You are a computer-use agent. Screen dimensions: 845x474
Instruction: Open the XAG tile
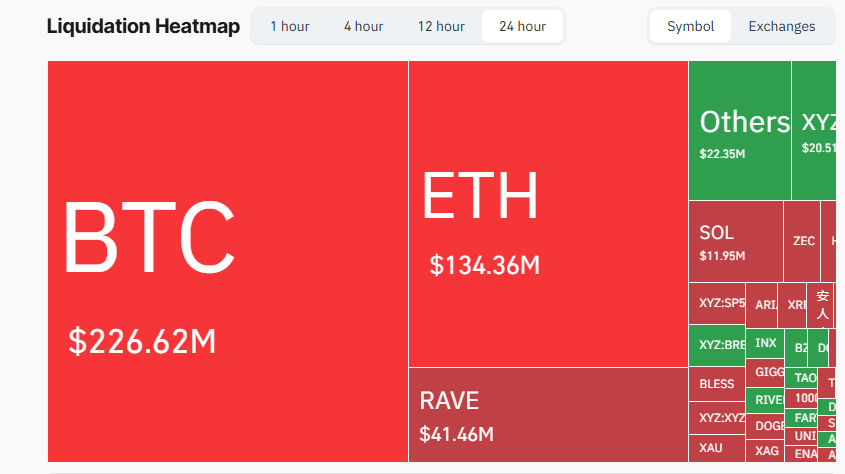(767, 450)
